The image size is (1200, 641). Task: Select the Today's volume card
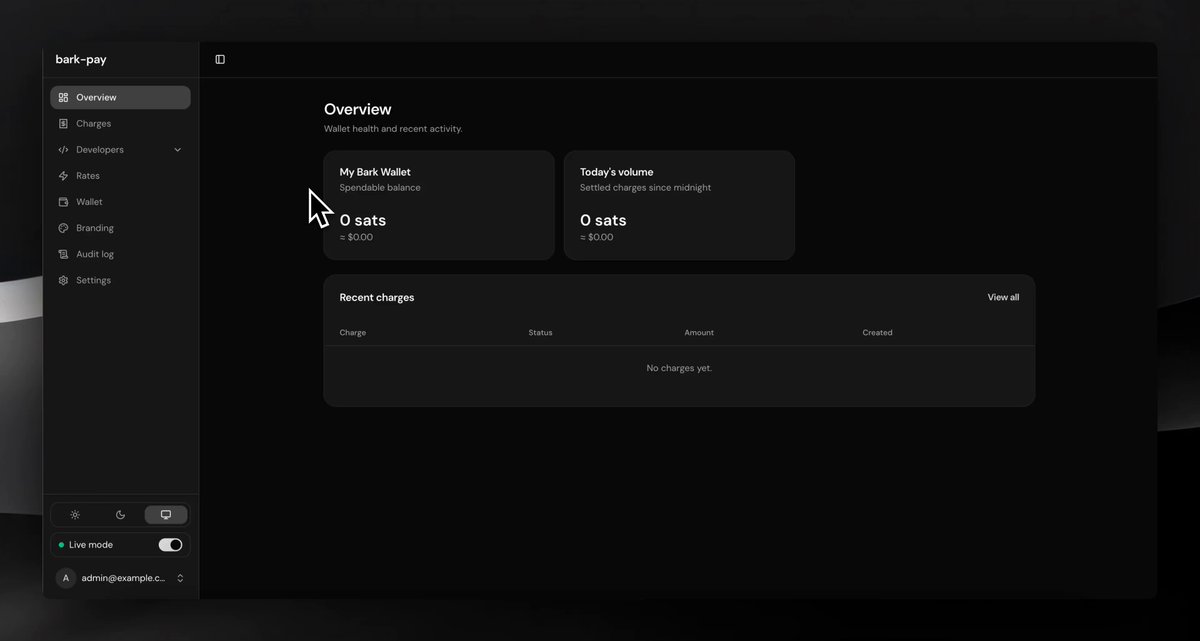[x=679, y=205]
